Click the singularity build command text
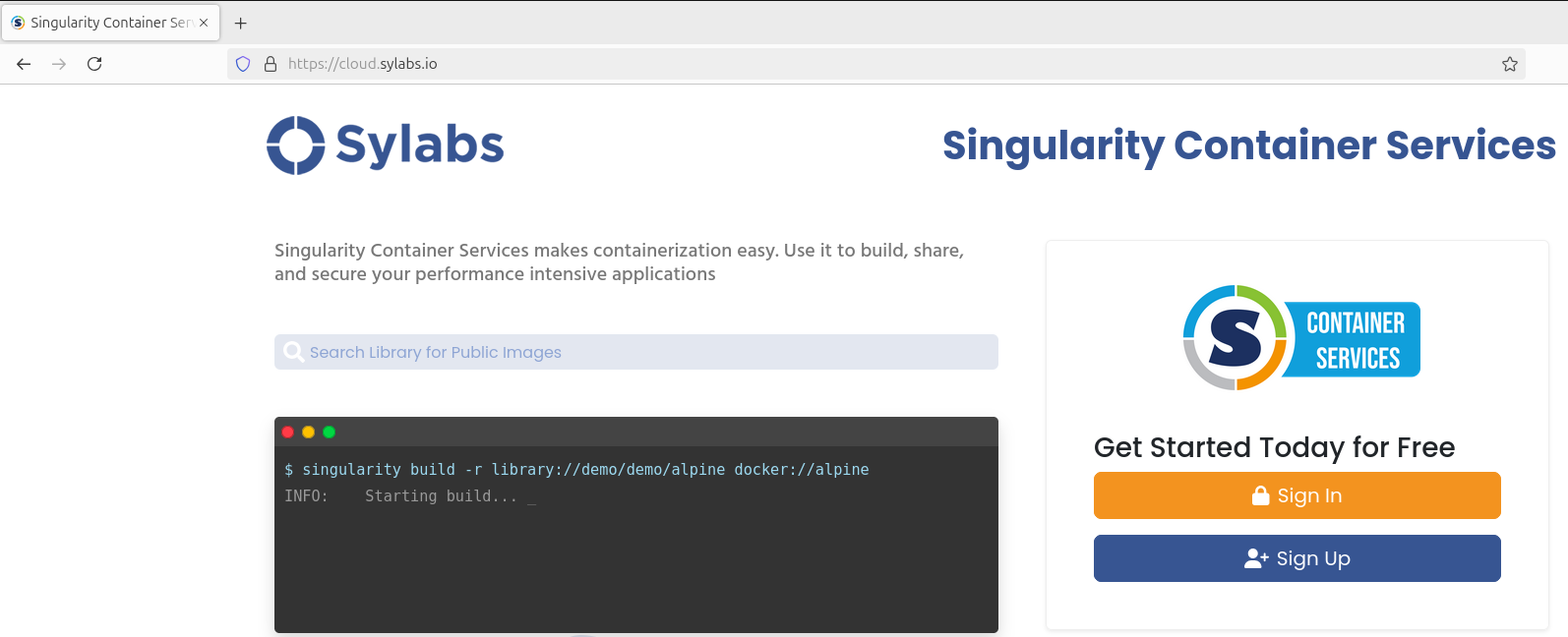This screenshot has height=637, width=1568. (576, 470)
